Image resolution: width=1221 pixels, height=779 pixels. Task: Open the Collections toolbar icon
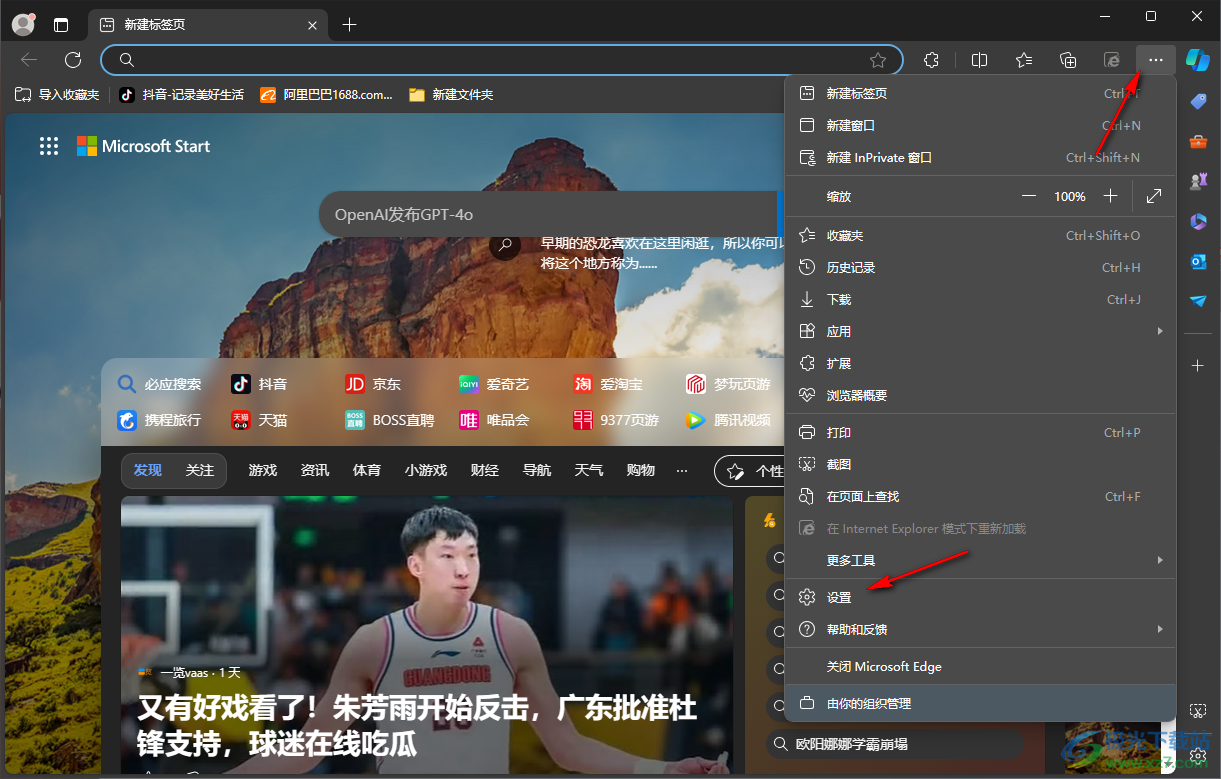pyautogui.click(x=1068, y=60)
